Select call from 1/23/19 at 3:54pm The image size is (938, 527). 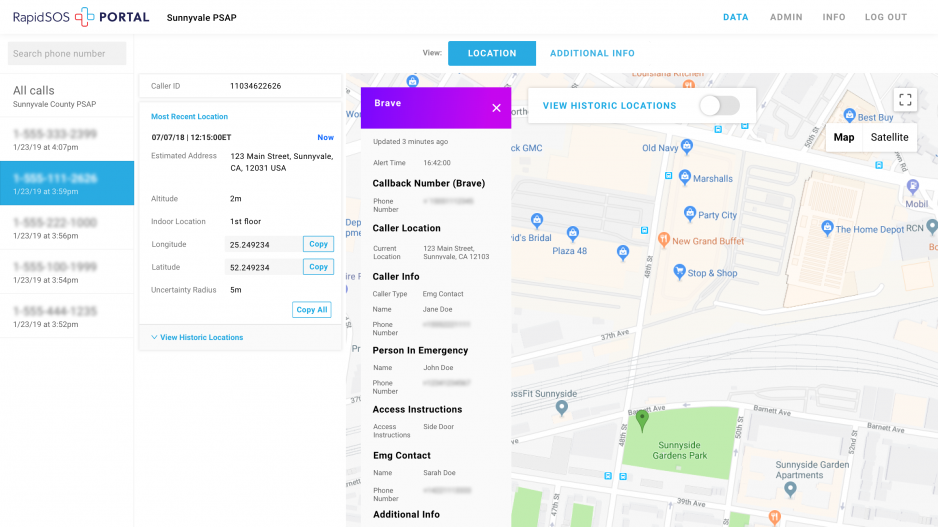point(67,272)
